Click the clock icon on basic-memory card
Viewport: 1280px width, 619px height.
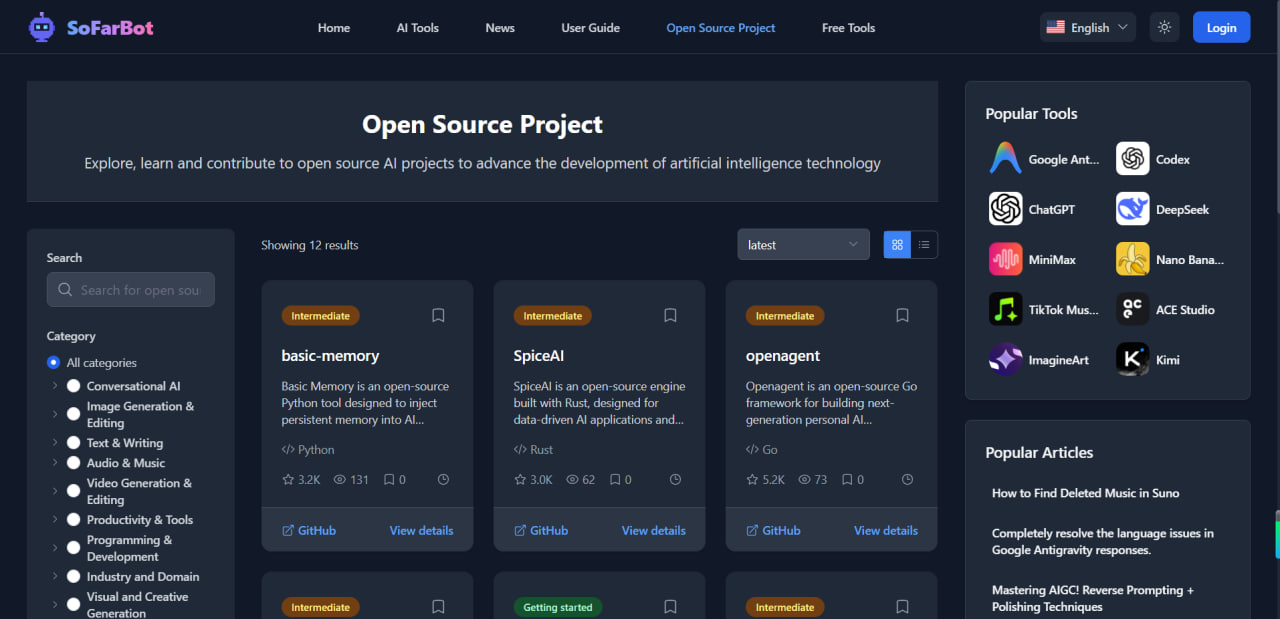[x=443, y=480]
